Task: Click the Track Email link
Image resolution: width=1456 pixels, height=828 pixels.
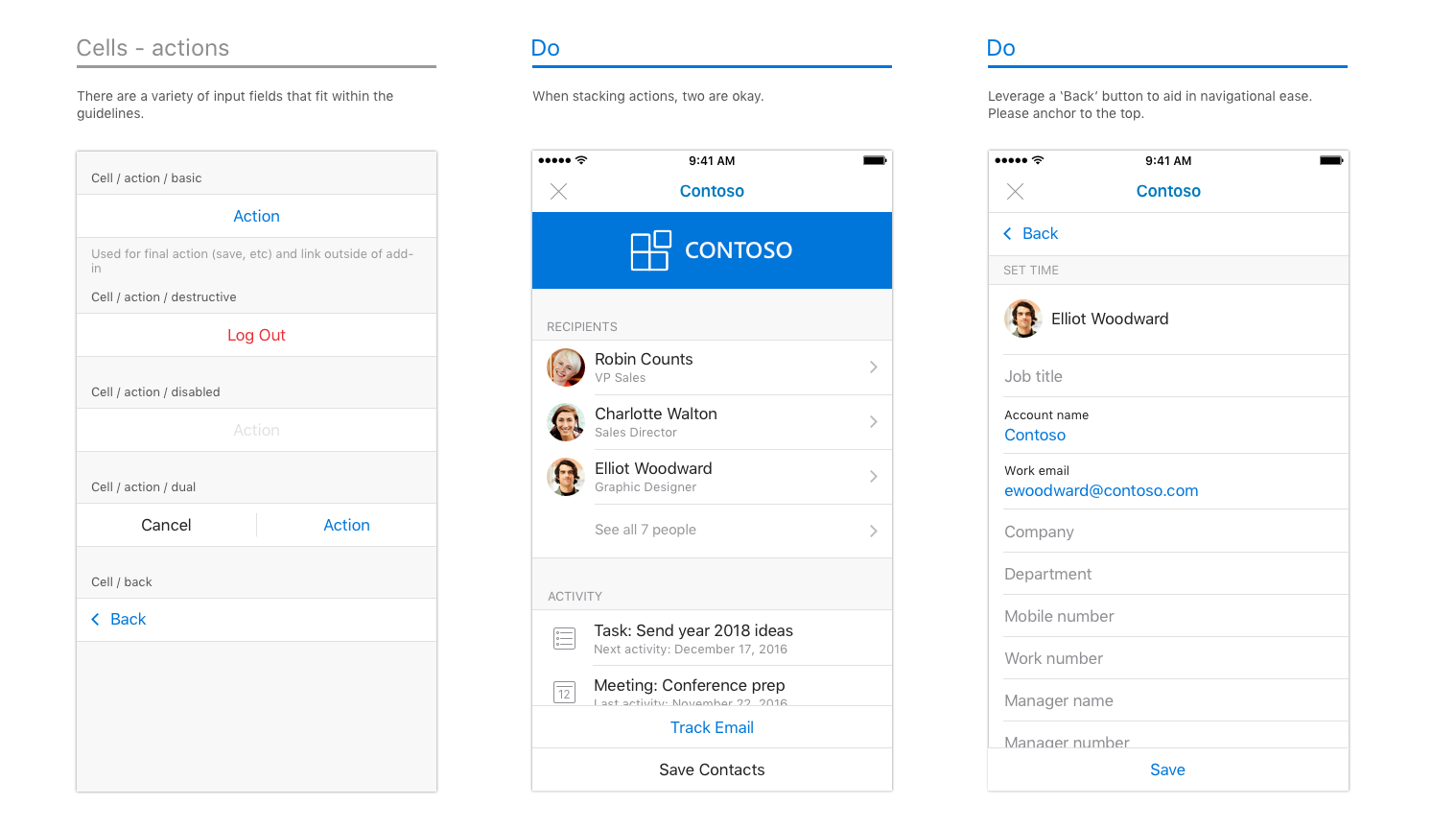Action: 711,727
